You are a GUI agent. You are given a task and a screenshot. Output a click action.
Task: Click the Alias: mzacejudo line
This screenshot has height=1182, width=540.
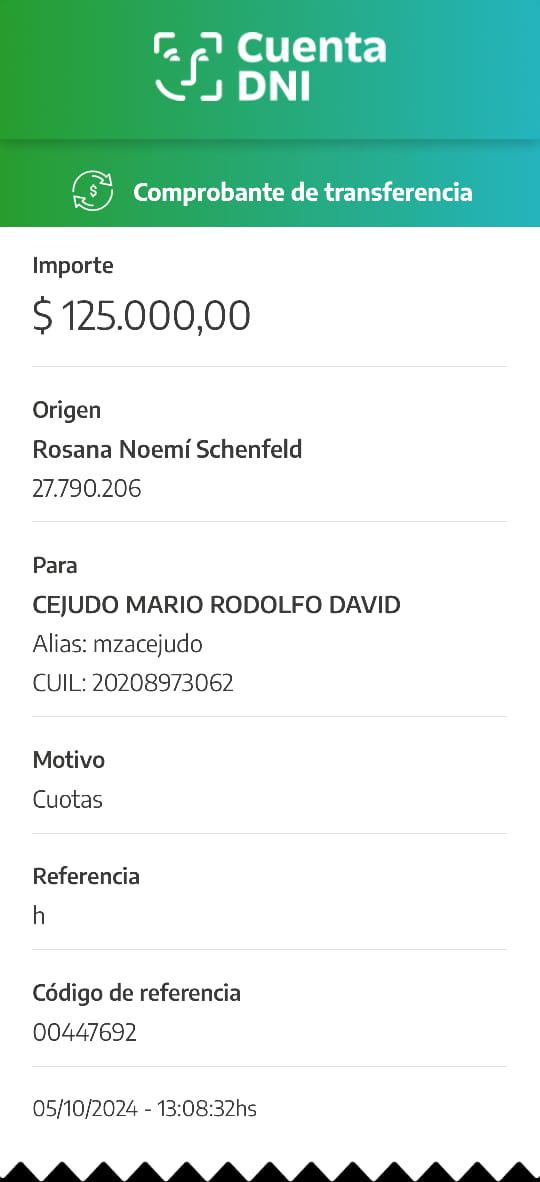coord(118,645)
